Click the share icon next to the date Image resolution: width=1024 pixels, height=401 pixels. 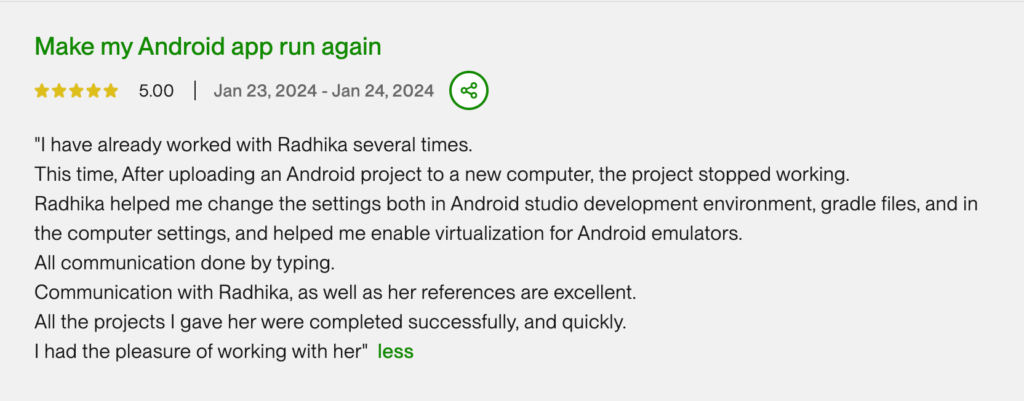coord(468,91)
